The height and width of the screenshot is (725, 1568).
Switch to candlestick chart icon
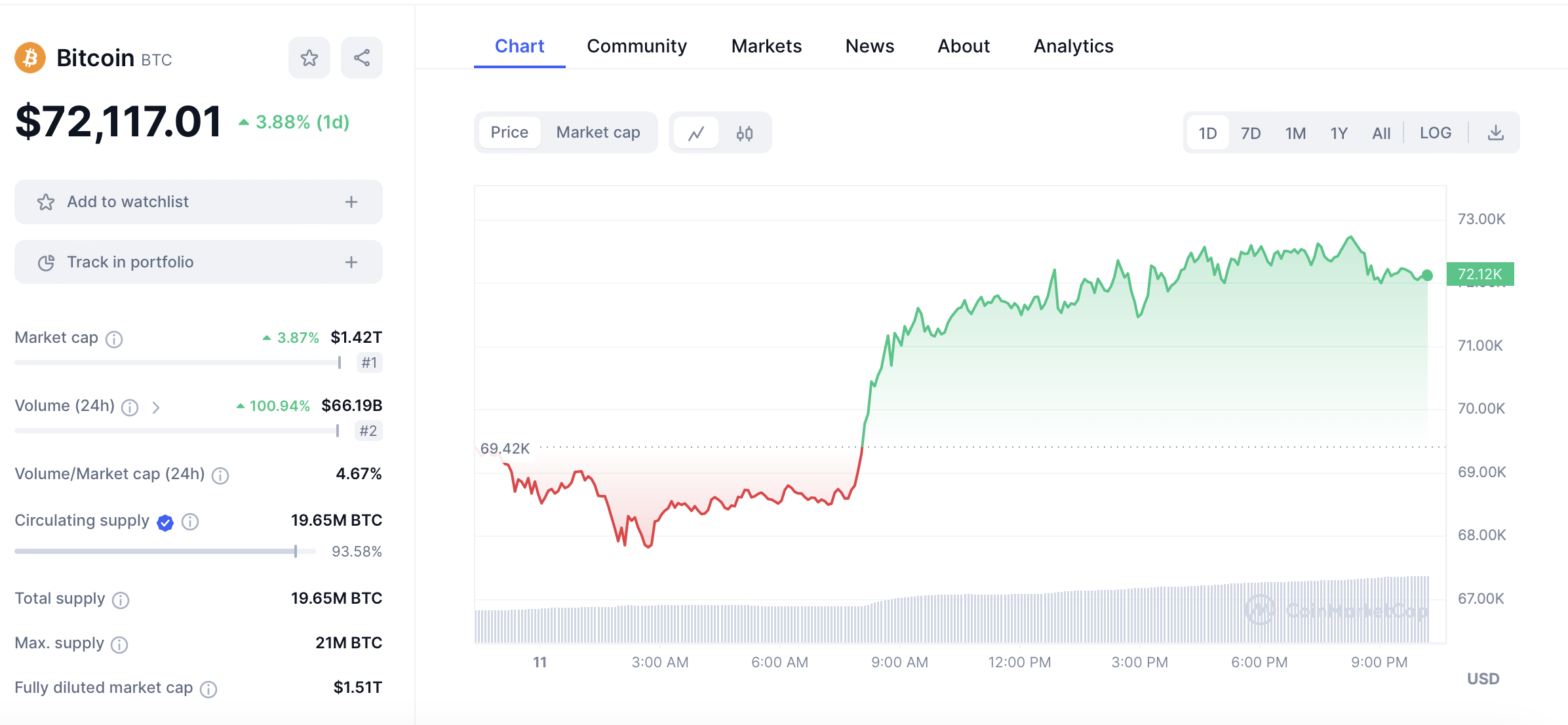click(x=744, y=133)
